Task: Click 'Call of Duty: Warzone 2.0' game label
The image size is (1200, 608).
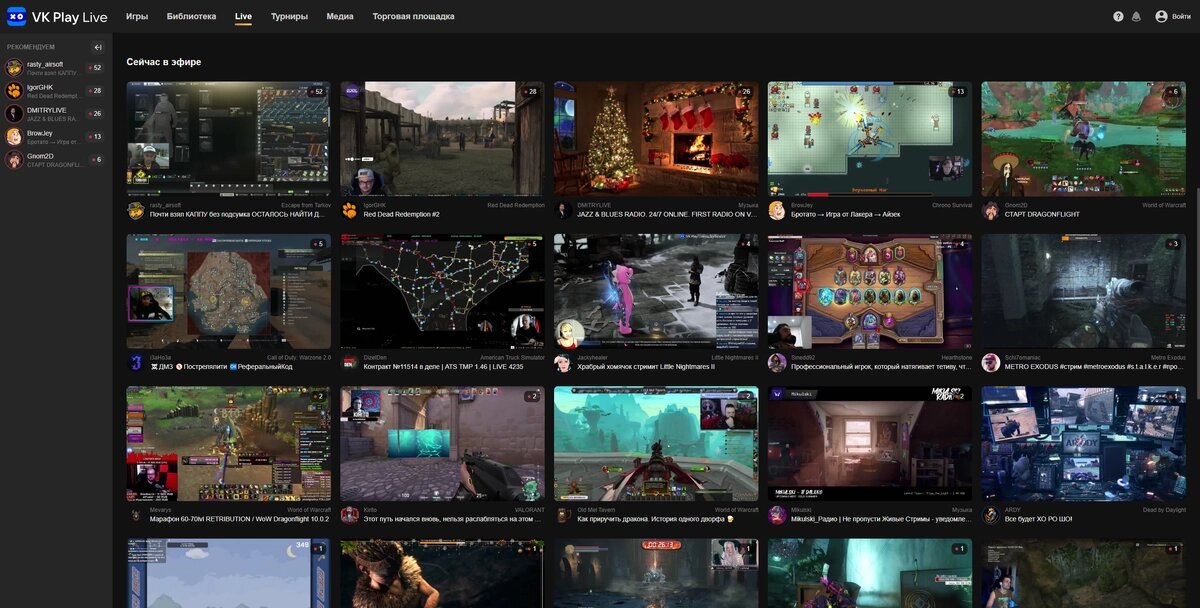Action: point(299,357)
